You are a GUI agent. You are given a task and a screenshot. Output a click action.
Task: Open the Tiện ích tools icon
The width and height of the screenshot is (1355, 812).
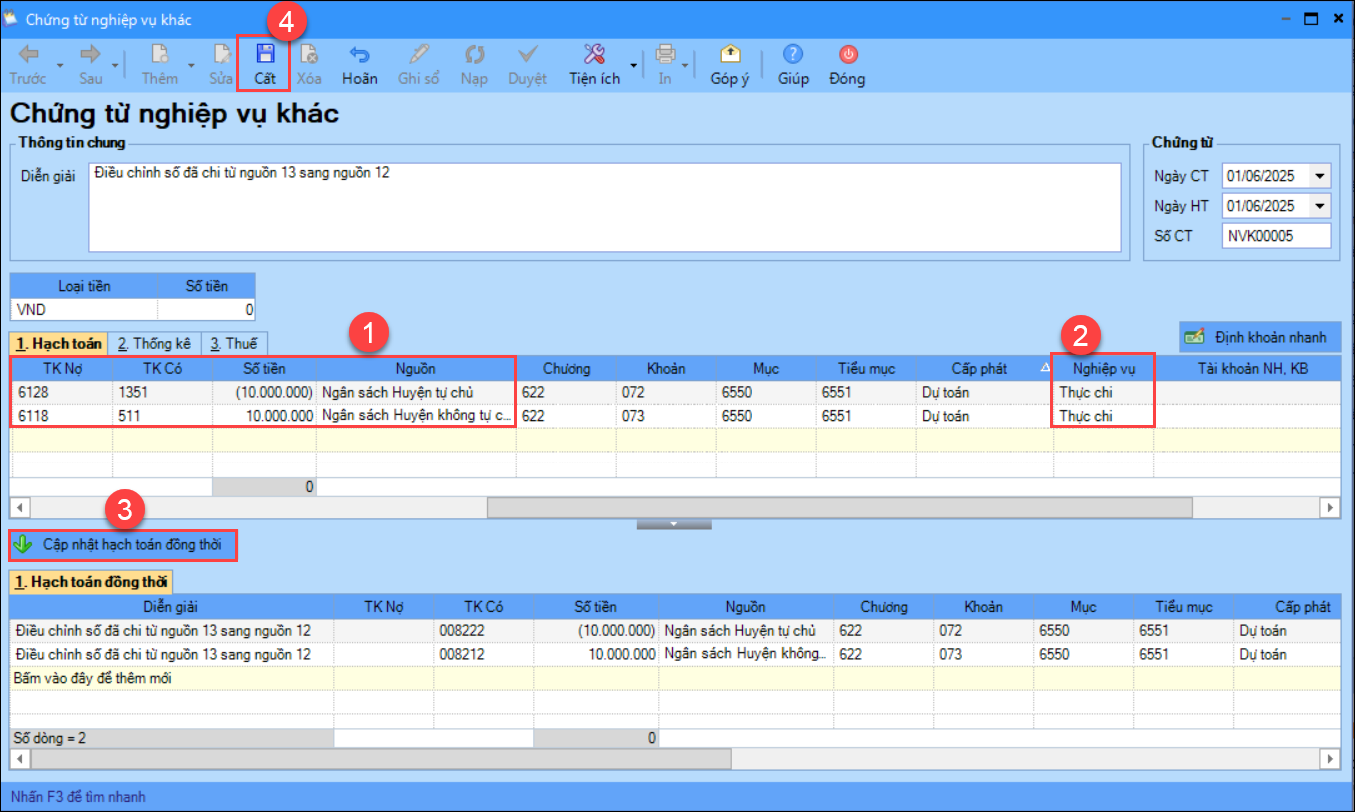click(594, 54)
